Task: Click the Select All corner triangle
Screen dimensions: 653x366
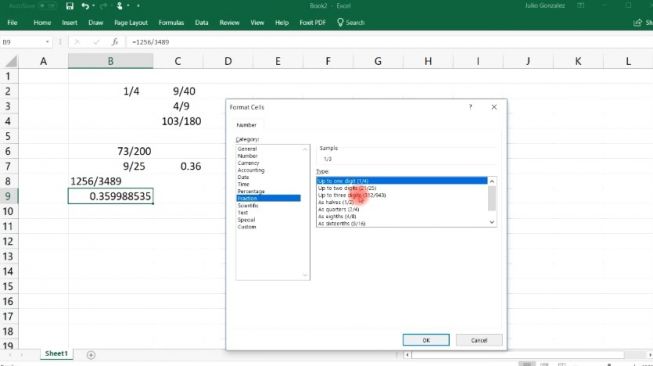Action: tap(11, 61)
